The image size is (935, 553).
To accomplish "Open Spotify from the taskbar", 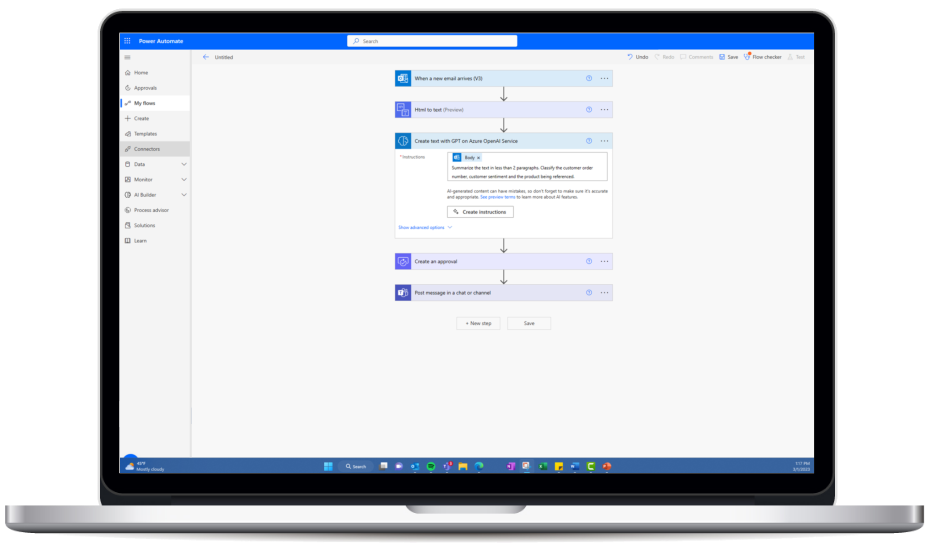I will click(x=431, y=467).
